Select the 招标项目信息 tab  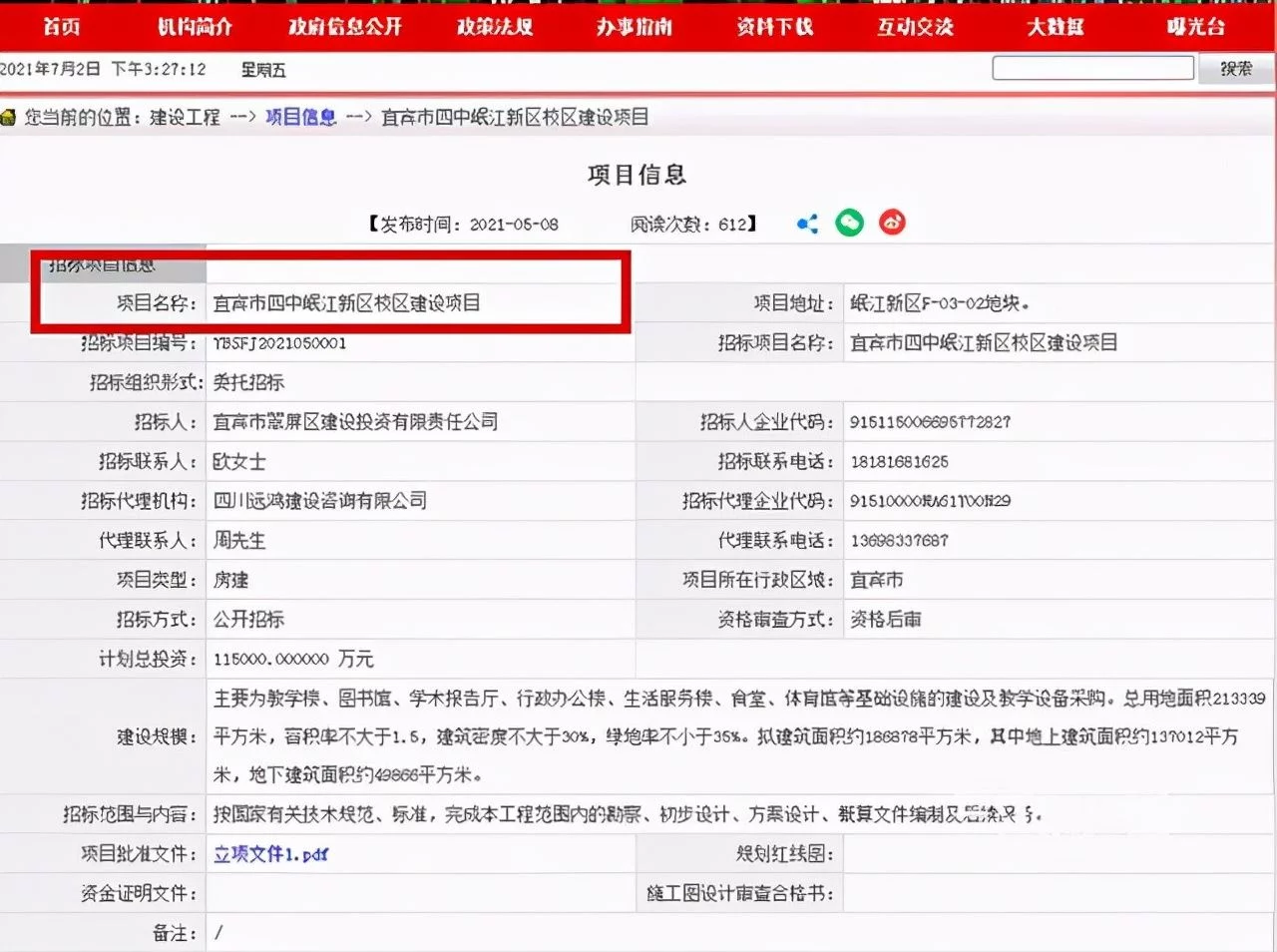(x=103, y=264)
